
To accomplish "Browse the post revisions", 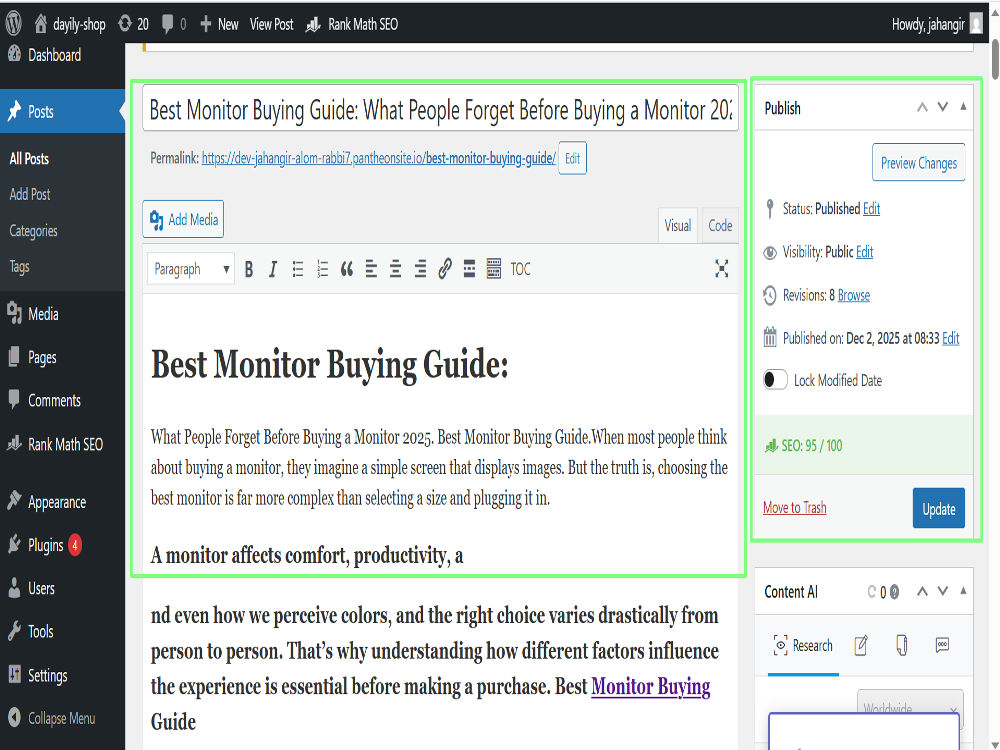I will coord(853,295).
